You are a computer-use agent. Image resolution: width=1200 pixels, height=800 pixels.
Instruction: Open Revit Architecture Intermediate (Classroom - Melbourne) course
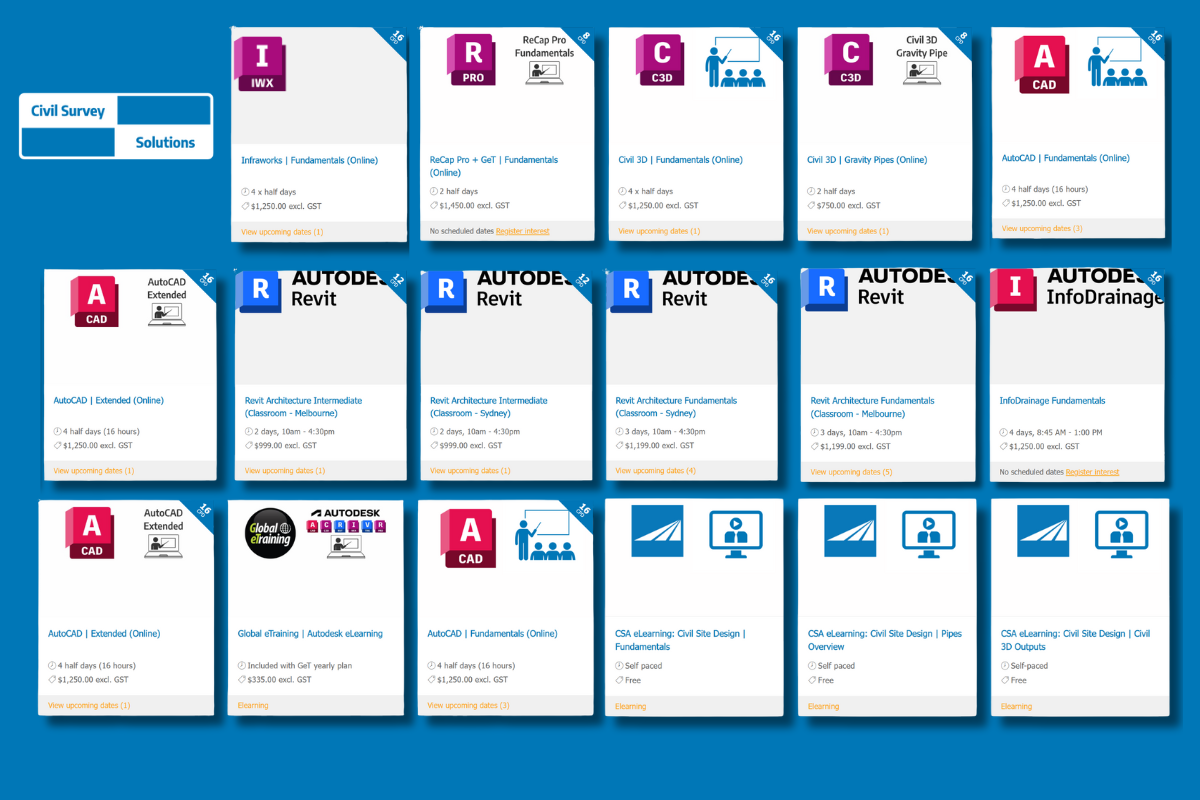pyautogui.click(x=304, y=407)
